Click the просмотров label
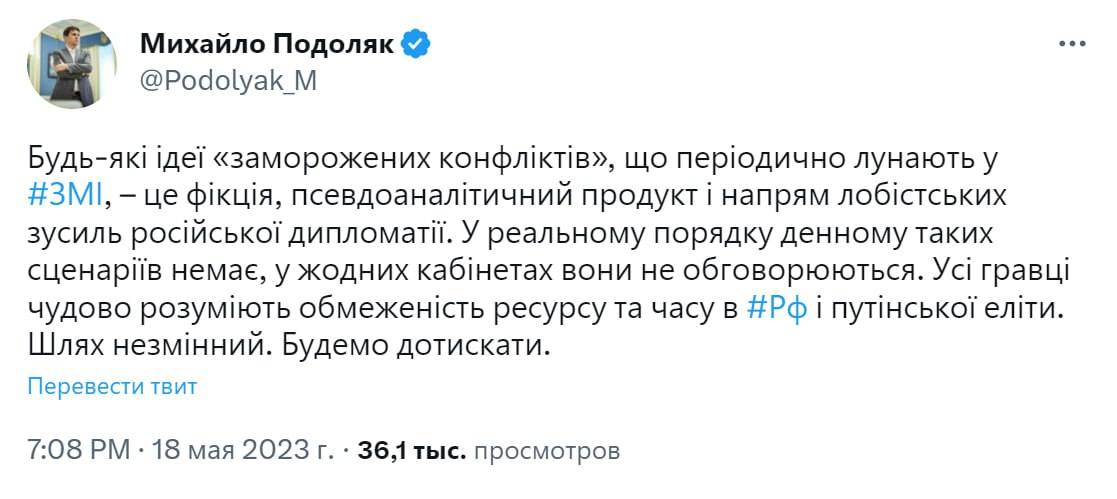Viewport: 1117px width, 499px height. (x=546, y=451)
